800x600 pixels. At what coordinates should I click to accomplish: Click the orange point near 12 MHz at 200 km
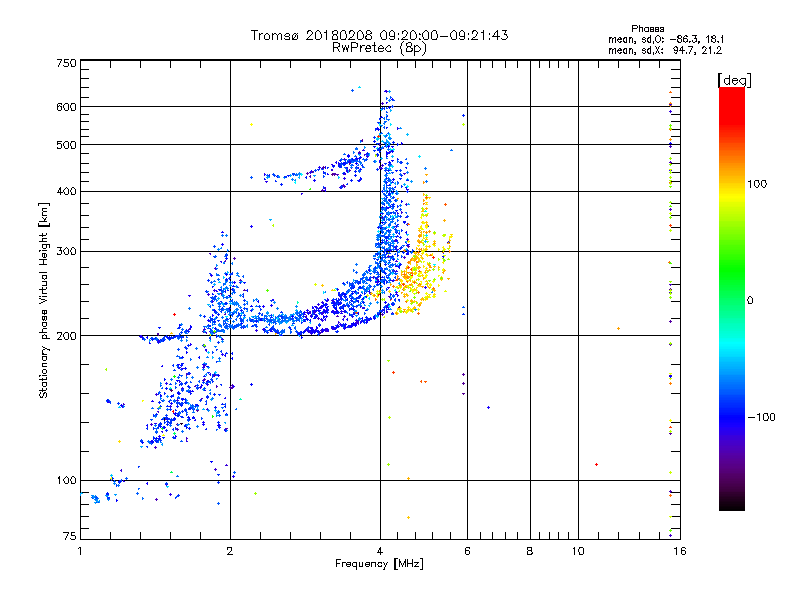point(618,329)
